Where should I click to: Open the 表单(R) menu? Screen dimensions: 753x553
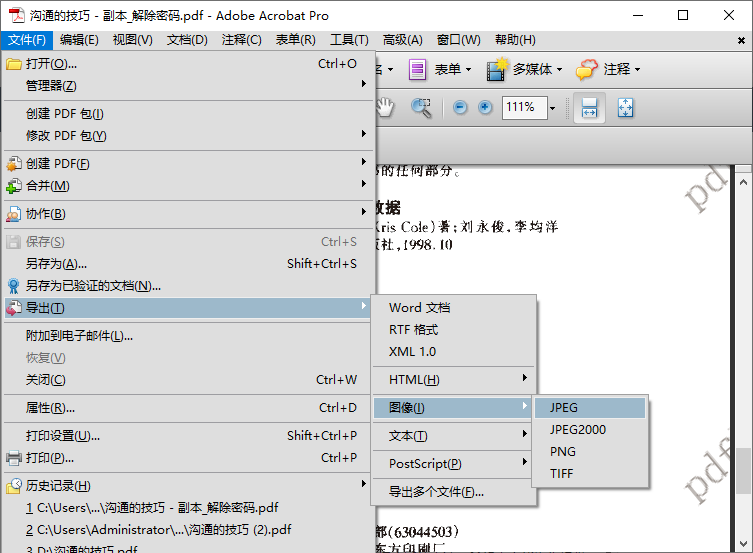pyautogui.click(x=295, y=40)
